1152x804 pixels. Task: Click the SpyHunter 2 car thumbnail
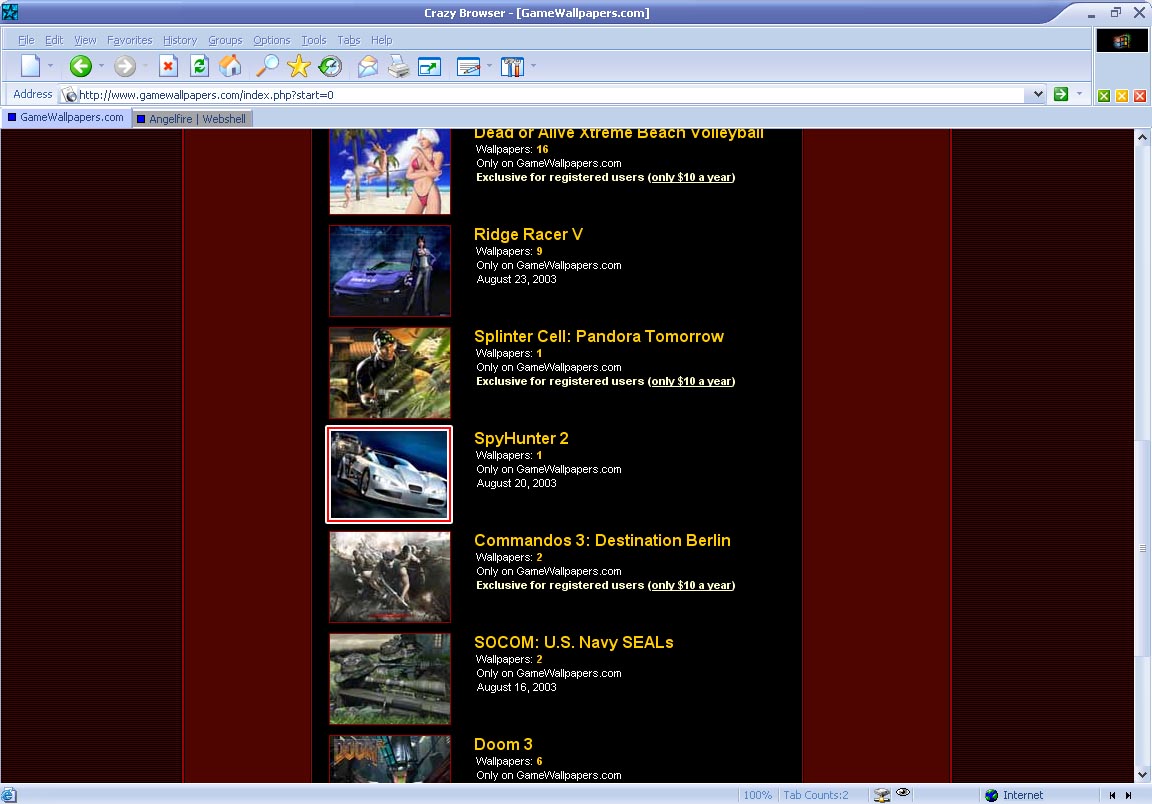coord(389,475)
